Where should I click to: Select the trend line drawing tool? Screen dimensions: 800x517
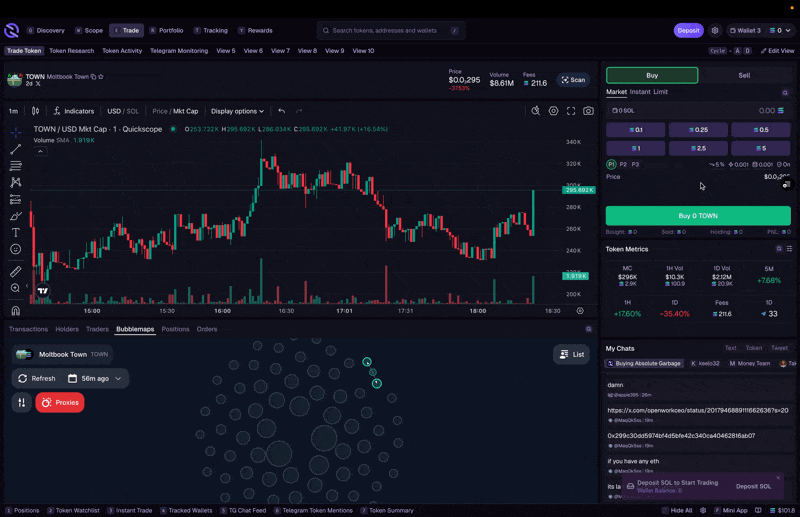click(x=16, y=149)
